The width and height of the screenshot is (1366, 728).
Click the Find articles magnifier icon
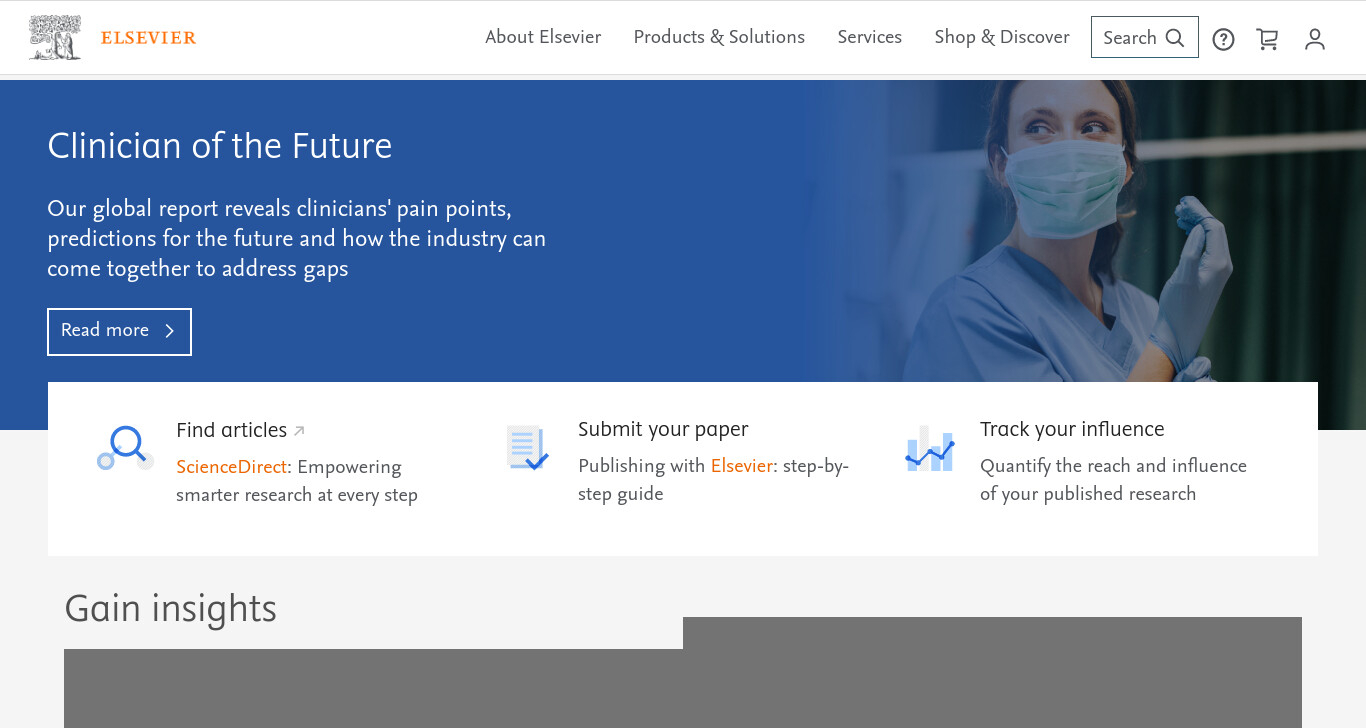point(125,448)
